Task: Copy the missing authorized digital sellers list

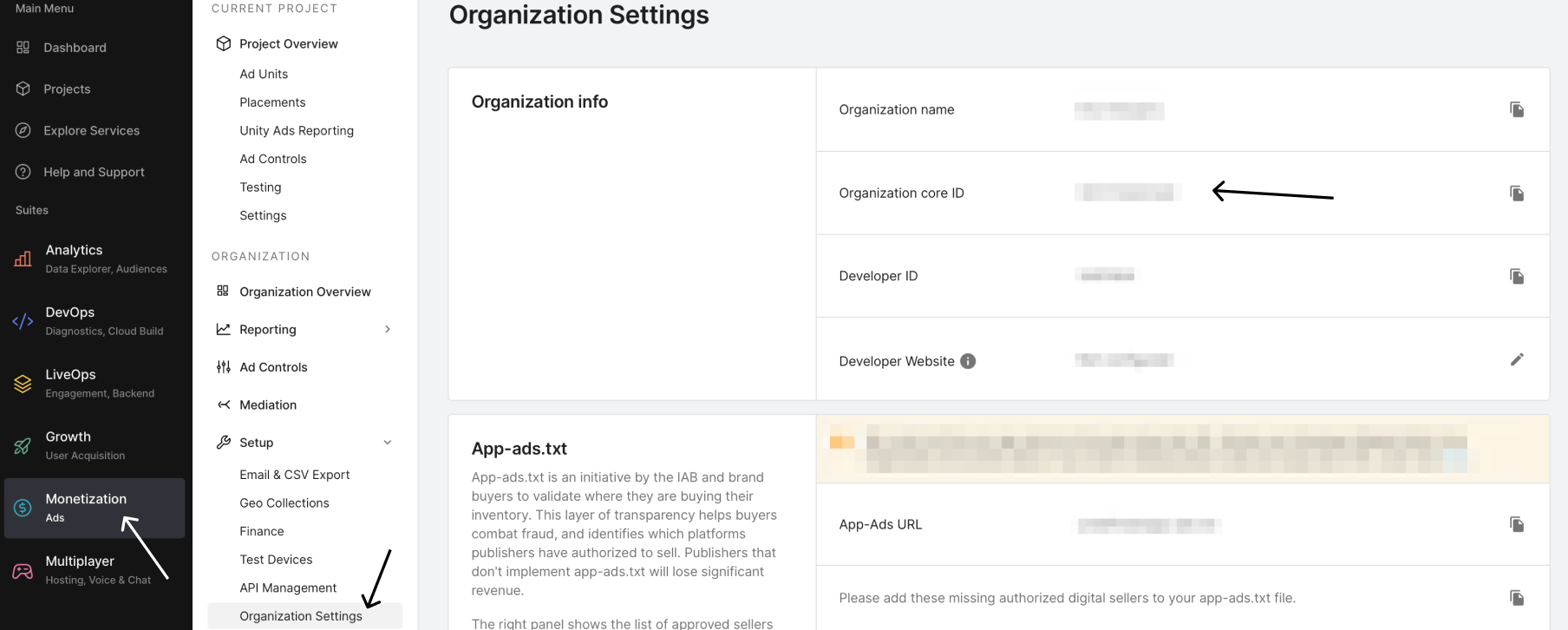Action: click(1516, 598)
